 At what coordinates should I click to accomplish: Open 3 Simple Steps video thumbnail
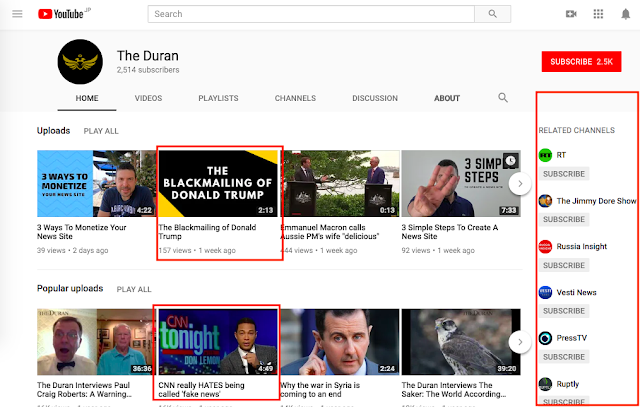tap(461, 183)
